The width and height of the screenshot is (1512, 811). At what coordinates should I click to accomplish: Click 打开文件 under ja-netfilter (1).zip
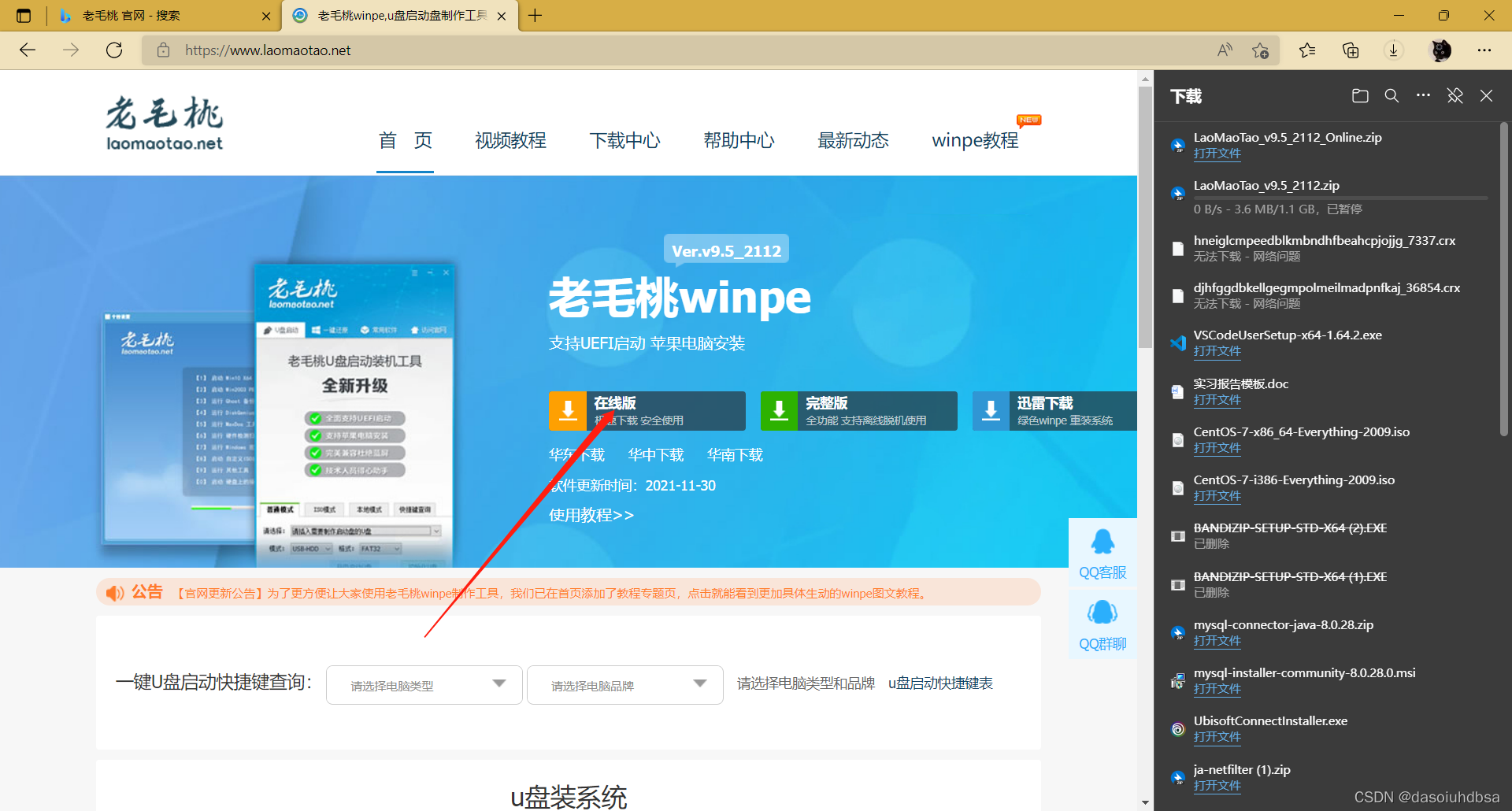(x=1217, y=786)
